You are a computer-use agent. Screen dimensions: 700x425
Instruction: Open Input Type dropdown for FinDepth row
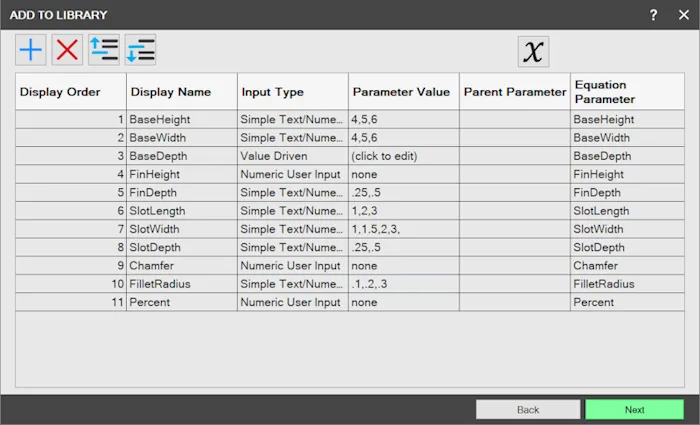[293, 193]
